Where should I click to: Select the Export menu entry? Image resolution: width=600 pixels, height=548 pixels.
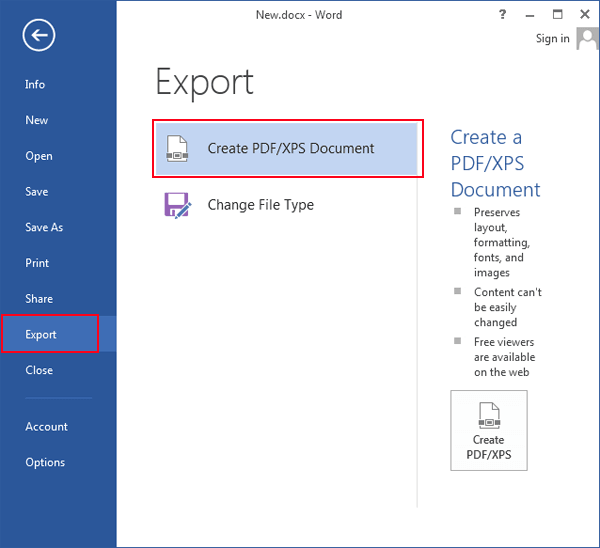point(58,334)
